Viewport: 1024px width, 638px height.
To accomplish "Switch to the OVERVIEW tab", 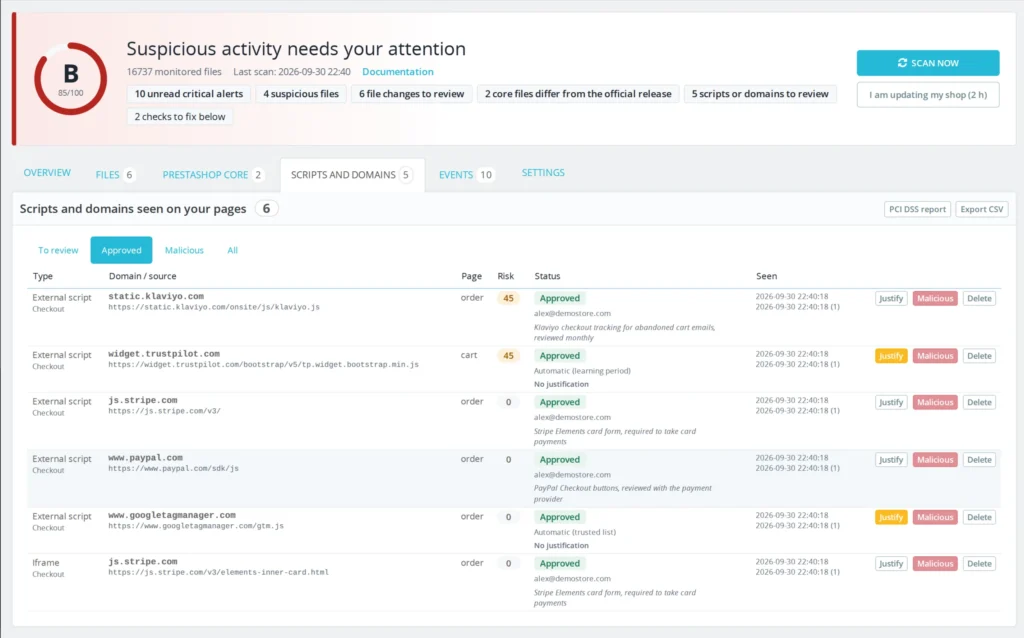I will tap(47, 172).
